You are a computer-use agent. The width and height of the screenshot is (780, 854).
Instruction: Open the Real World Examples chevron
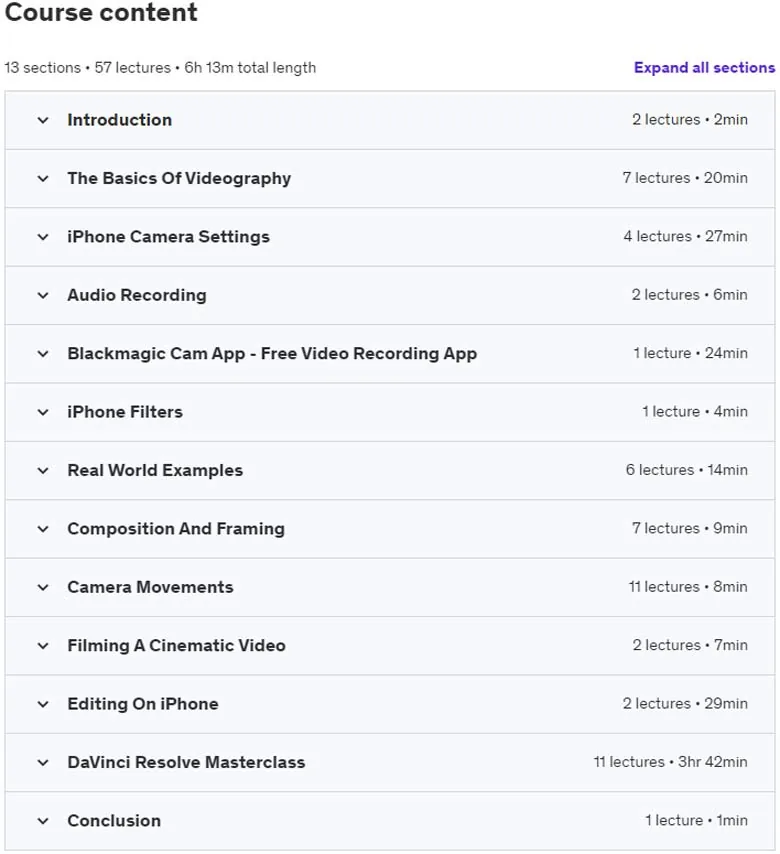click(43, 471)
